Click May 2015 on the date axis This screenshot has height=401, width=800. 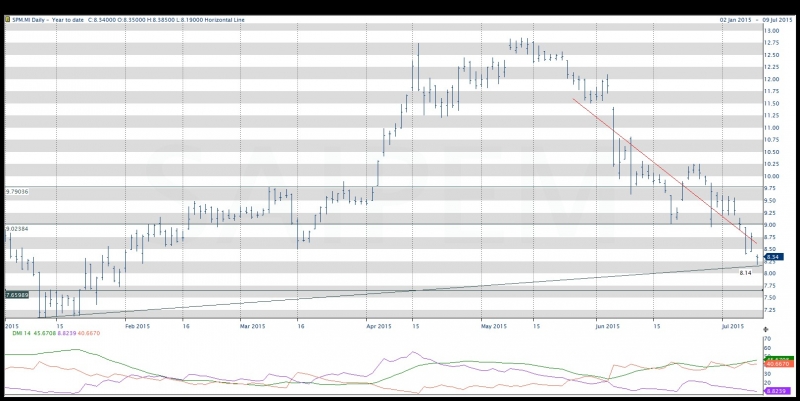click(493, 326)
